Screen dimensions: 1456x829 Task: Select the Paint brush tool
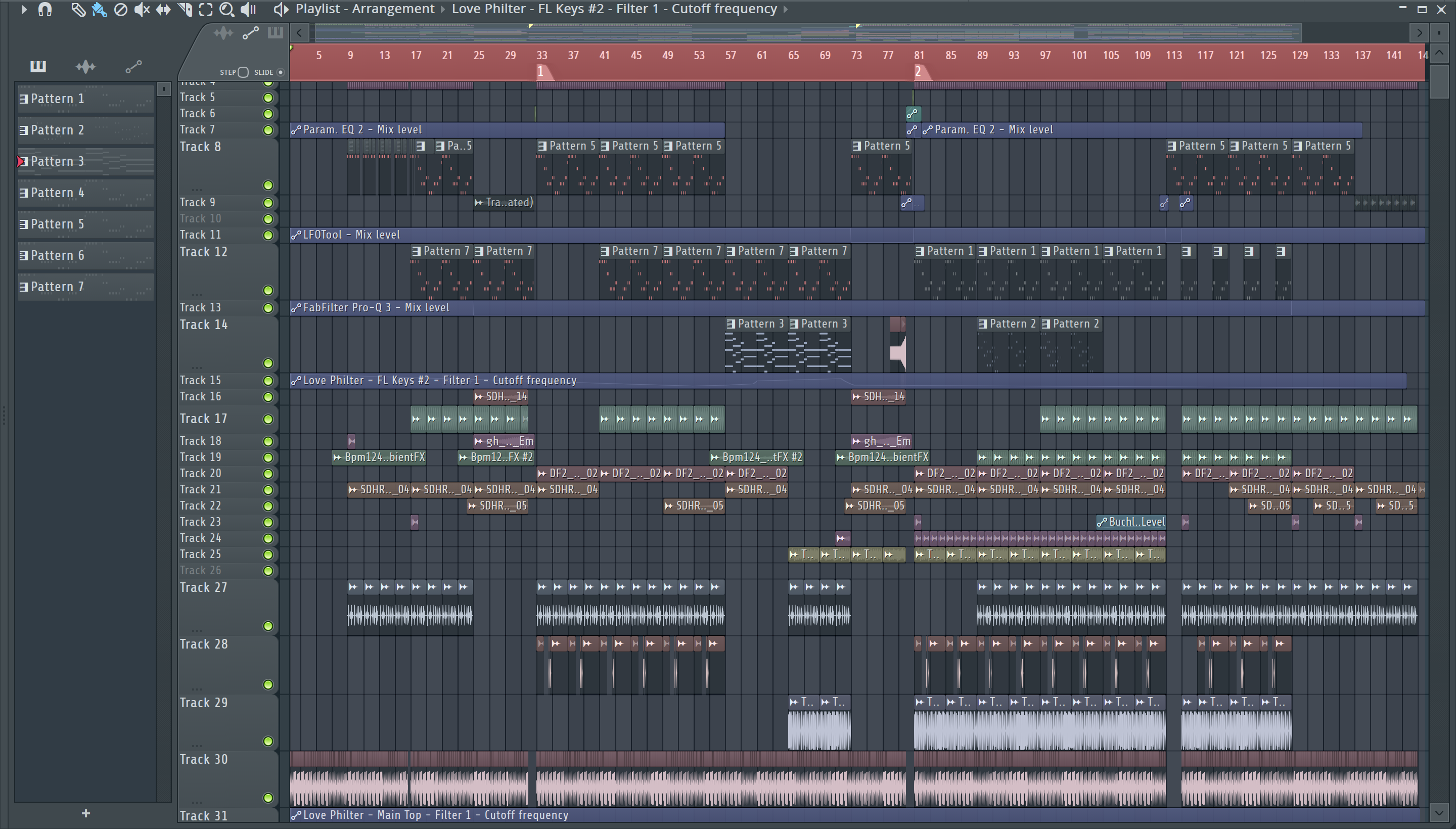coord(99,9)
